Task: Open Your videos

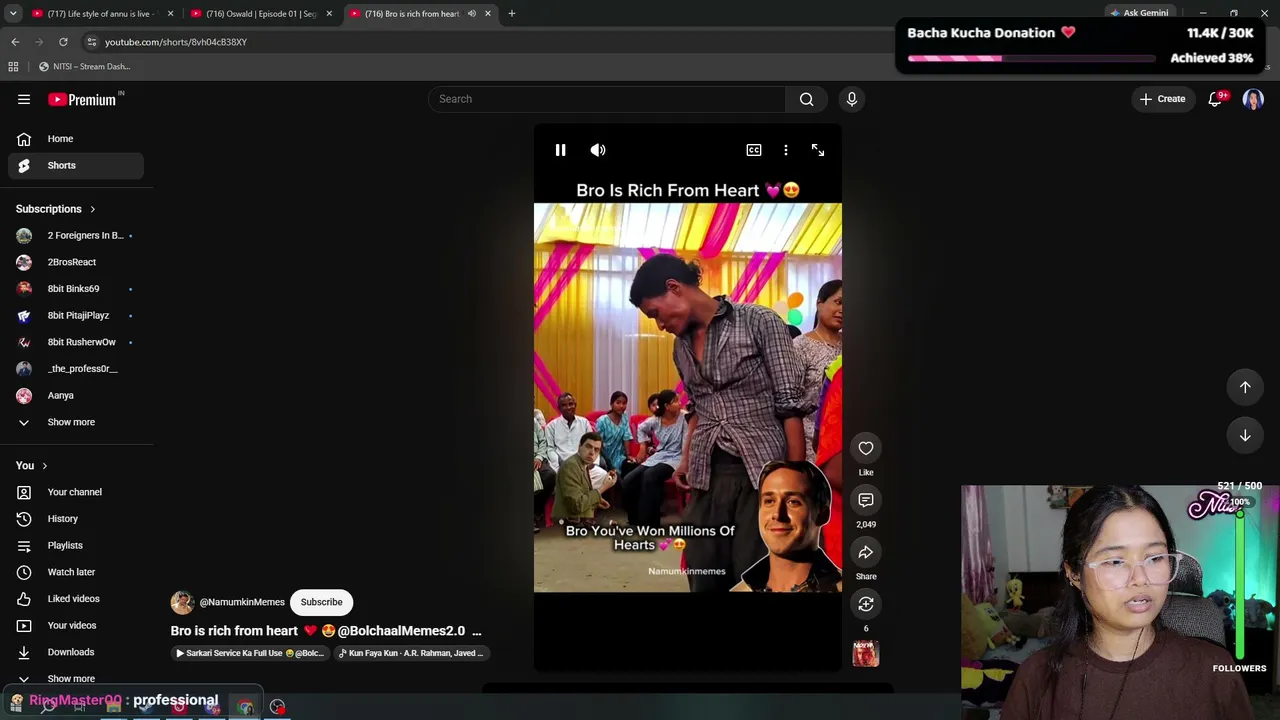Action: coord(76,625)
